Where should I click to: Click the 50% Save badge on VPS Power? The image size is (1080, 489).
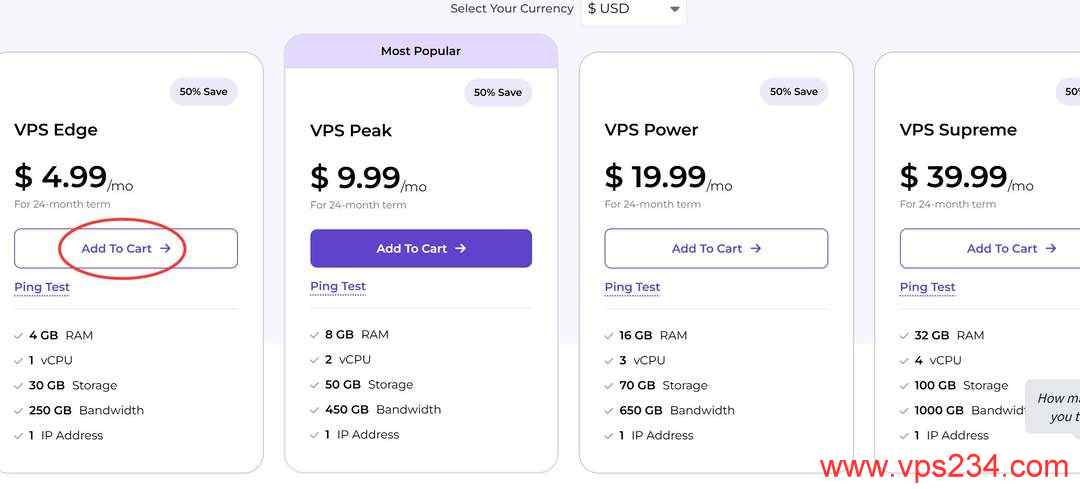point(793,92)
